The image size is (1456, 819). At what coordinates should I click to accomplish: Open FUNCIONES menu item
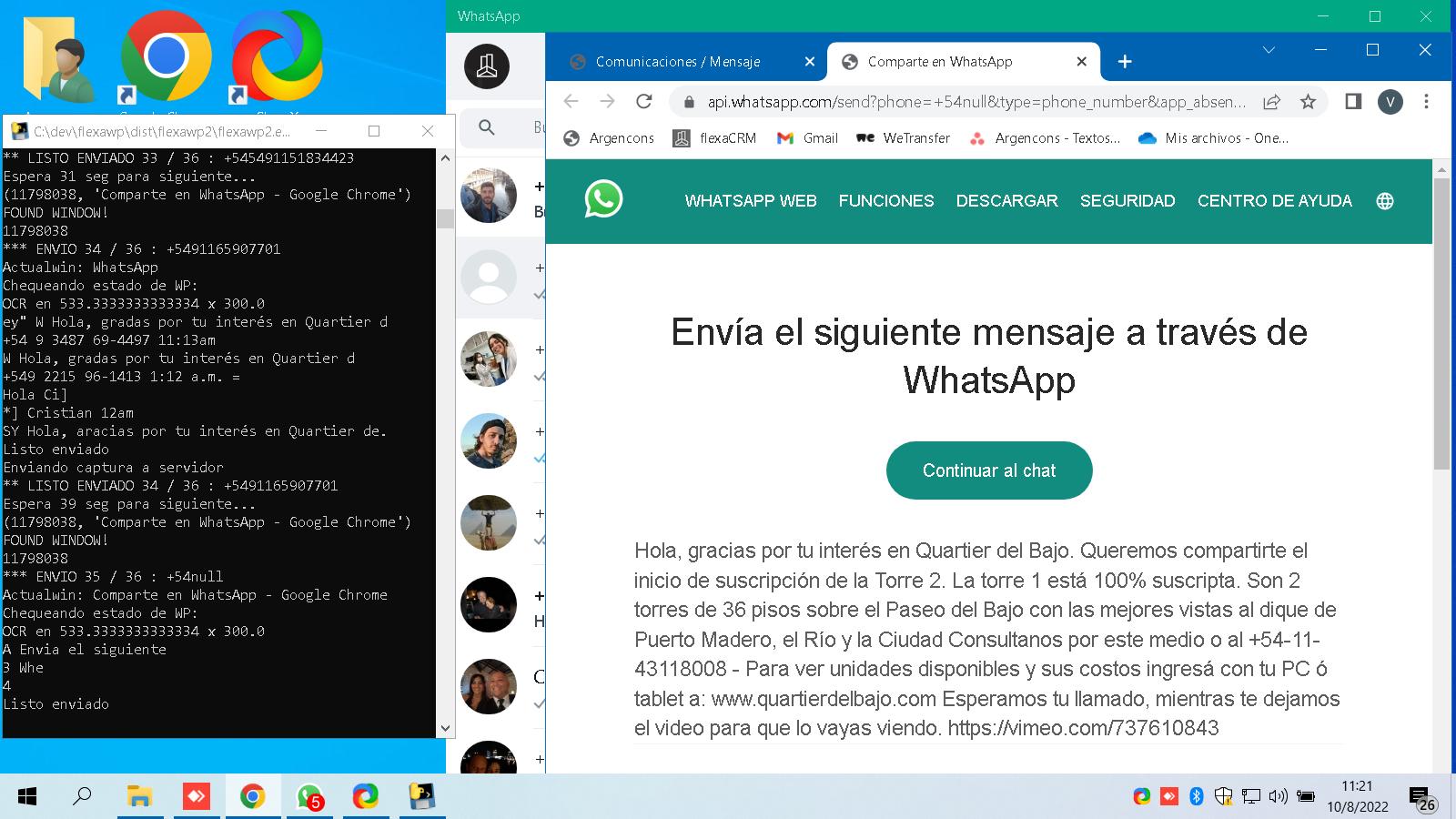(886, 201)
